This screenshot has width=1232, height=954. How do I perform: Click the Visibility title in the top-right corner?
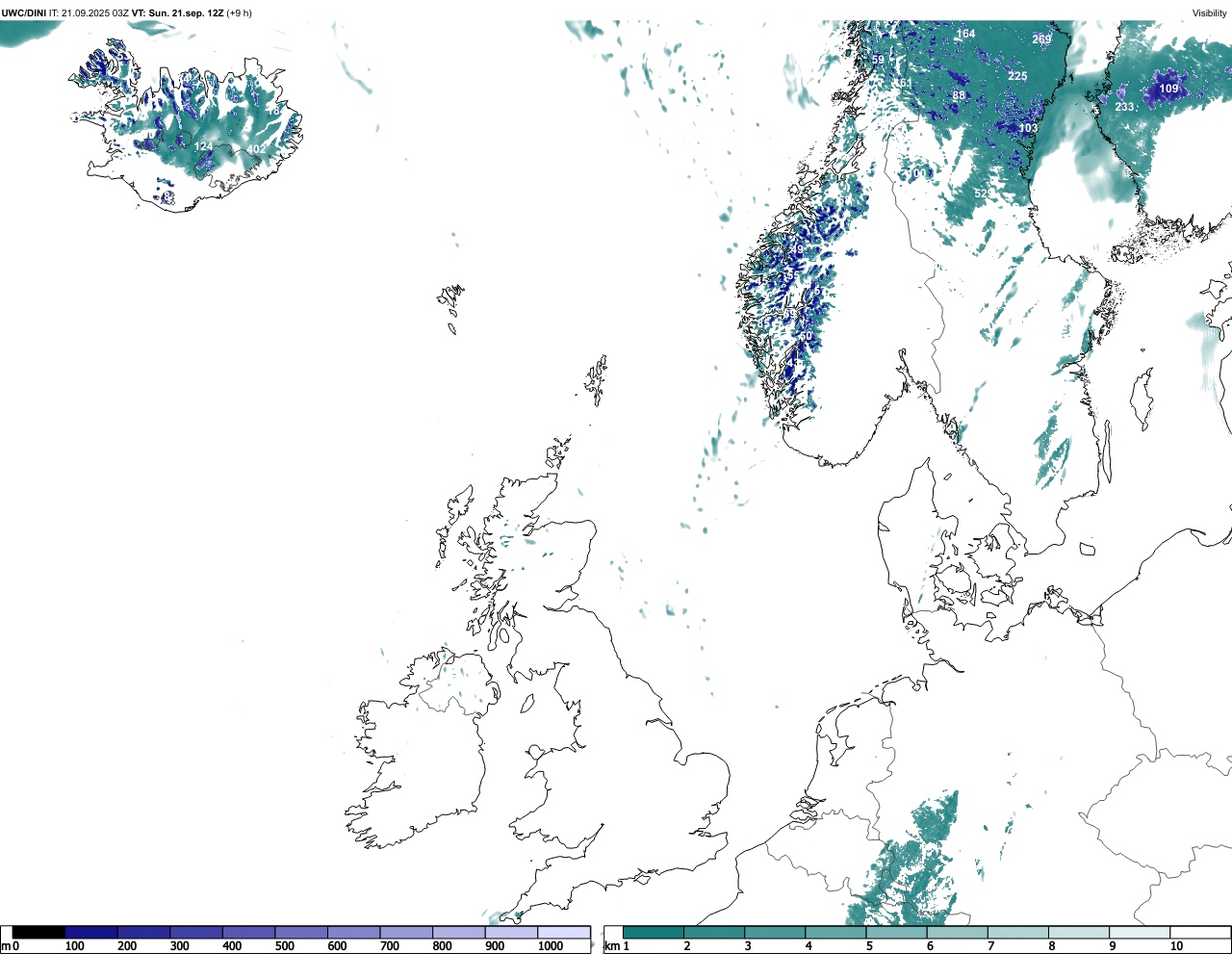pyautogui.click(x=1209, y=13)
